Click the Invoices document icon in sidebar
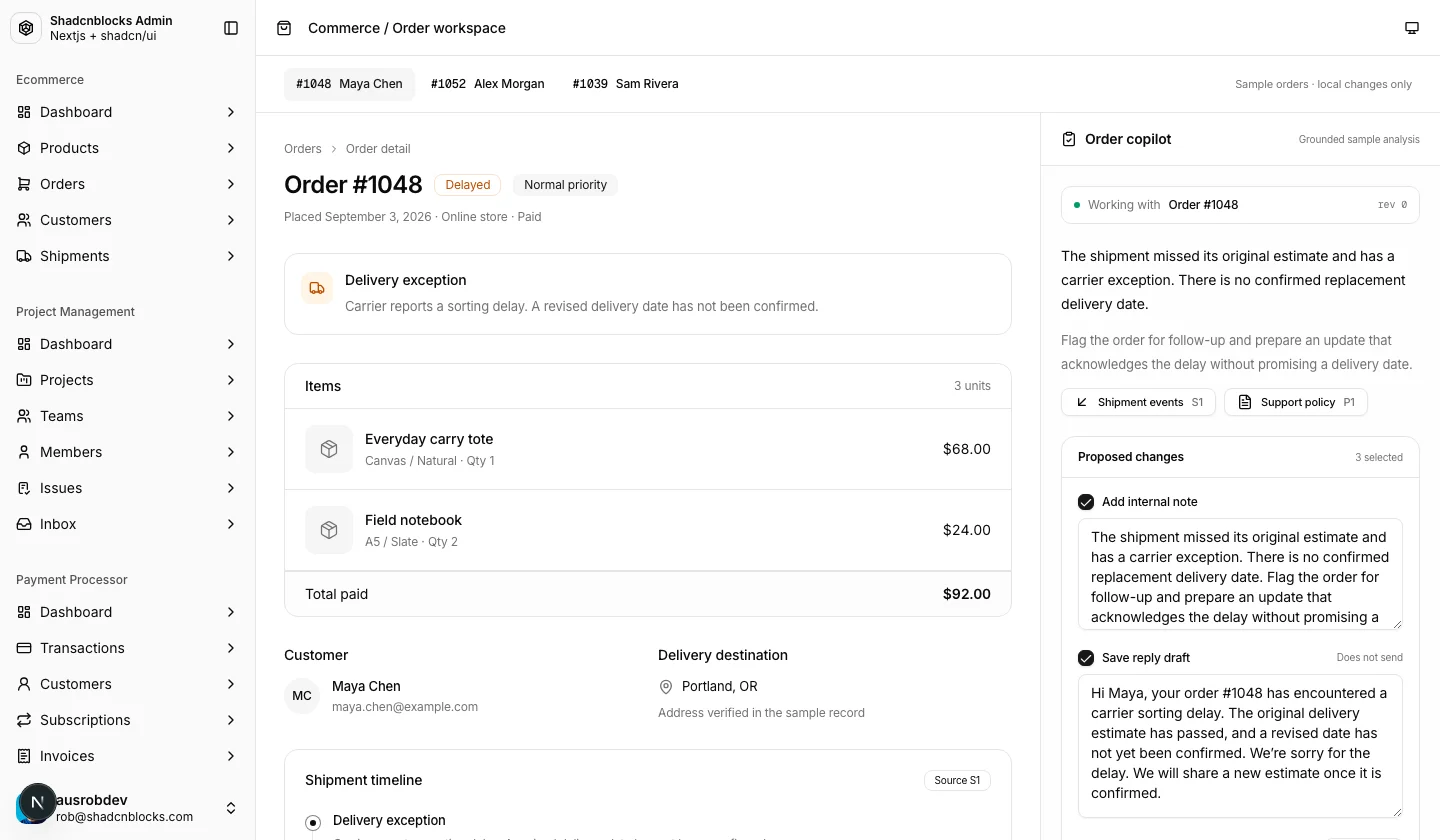This screenshot has width=1440, height=840. tap(24, 756)
